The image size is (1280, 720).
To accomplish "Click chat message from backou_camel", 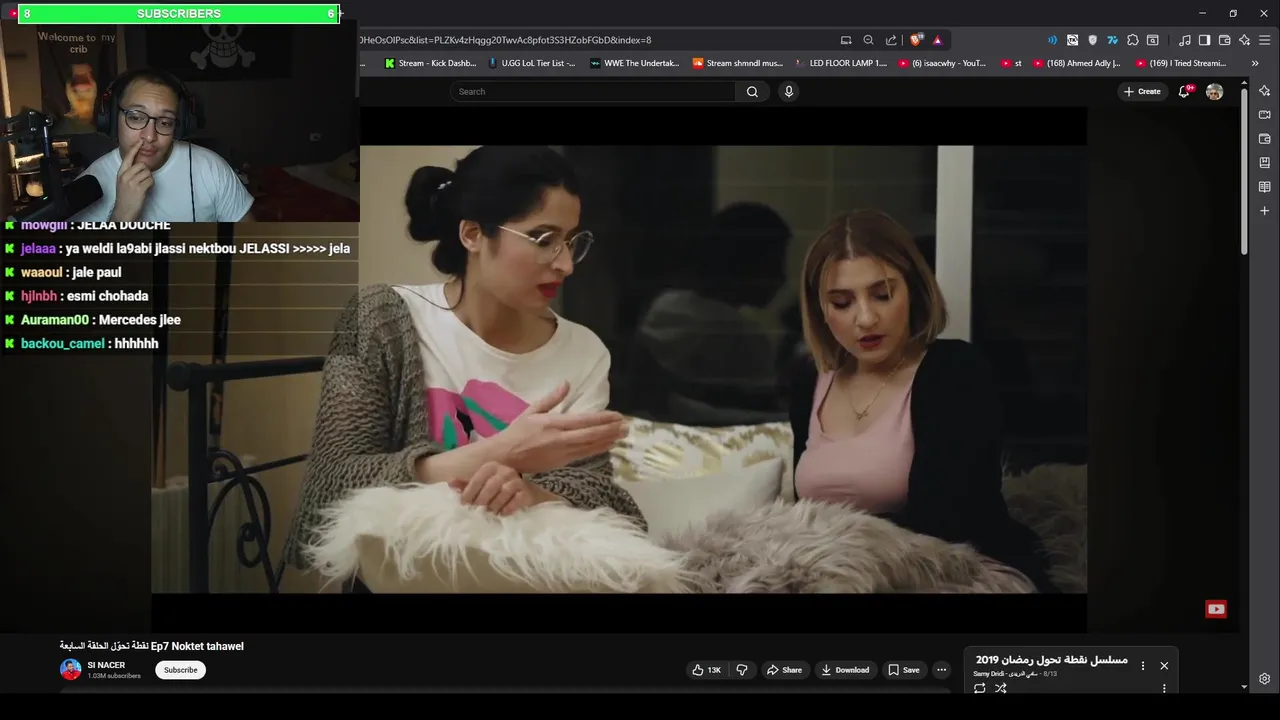I will point(80,343).
